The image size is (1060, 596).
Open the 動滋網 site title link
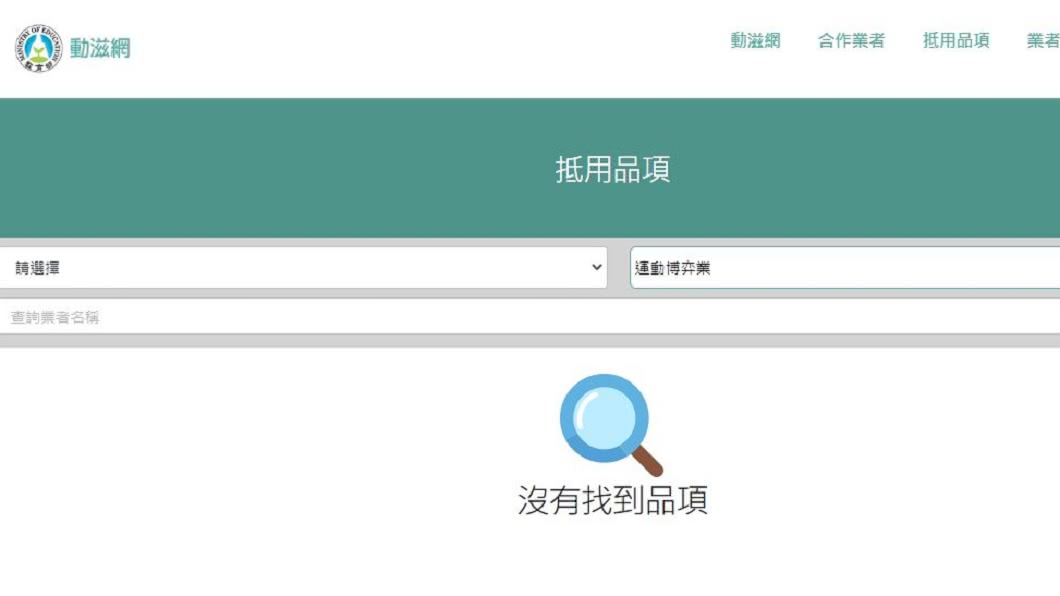[x=100, y=48]
